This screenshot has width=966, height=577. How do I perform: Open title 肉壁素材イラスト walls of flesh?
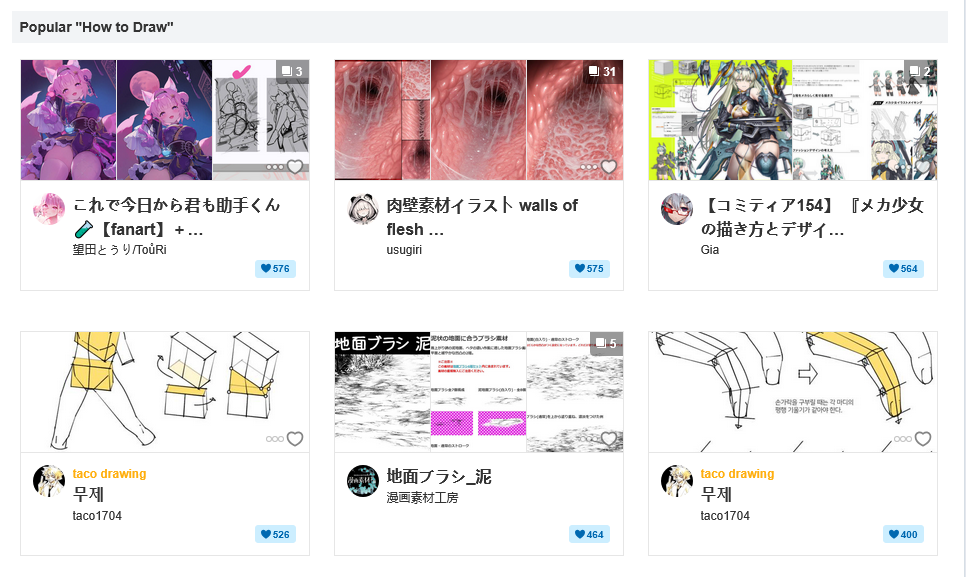[x=482, y=217]
